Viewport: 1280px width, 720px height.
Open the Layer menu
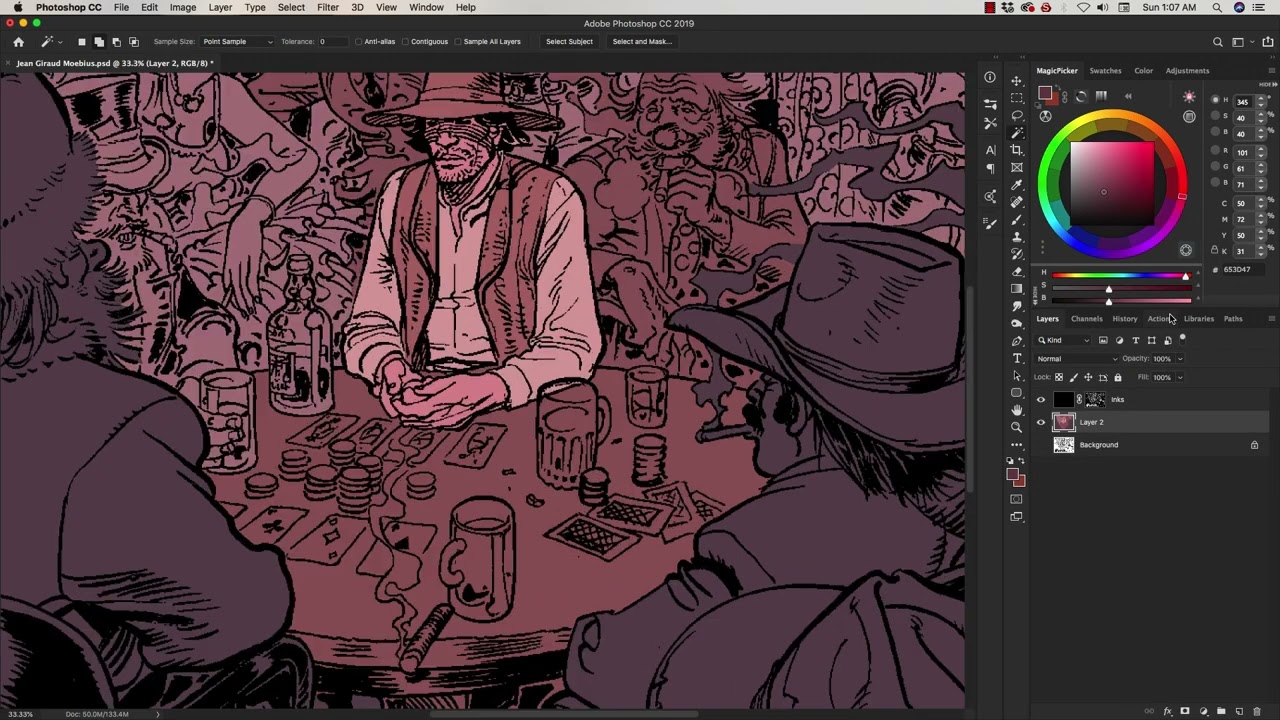(x=220, y=7)
